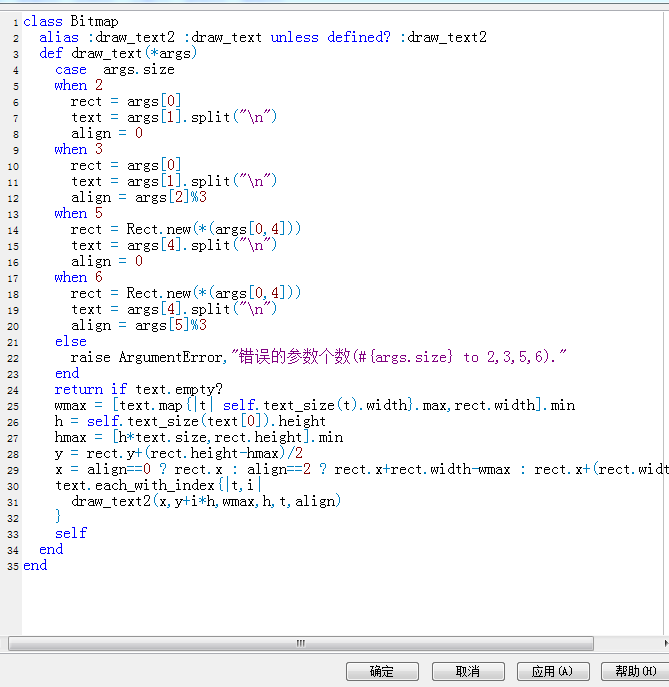
Task: Click the 取消 (Cancel) button
Action: pos(468,671)
